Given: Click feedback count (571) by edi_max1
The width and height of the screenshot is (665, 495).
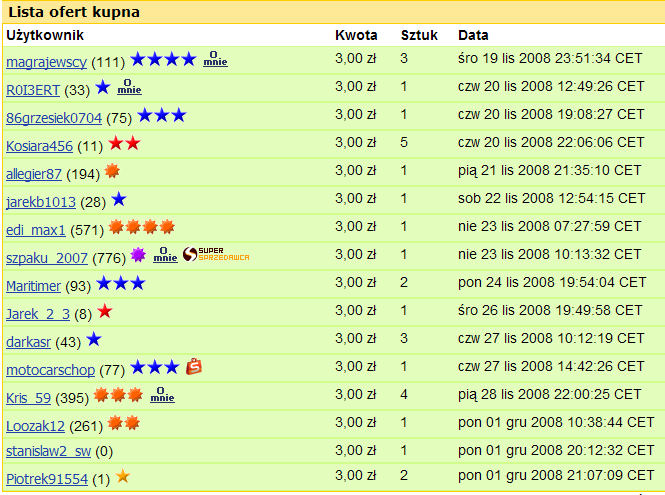Looking at the screenshot, I should point(87,230).
